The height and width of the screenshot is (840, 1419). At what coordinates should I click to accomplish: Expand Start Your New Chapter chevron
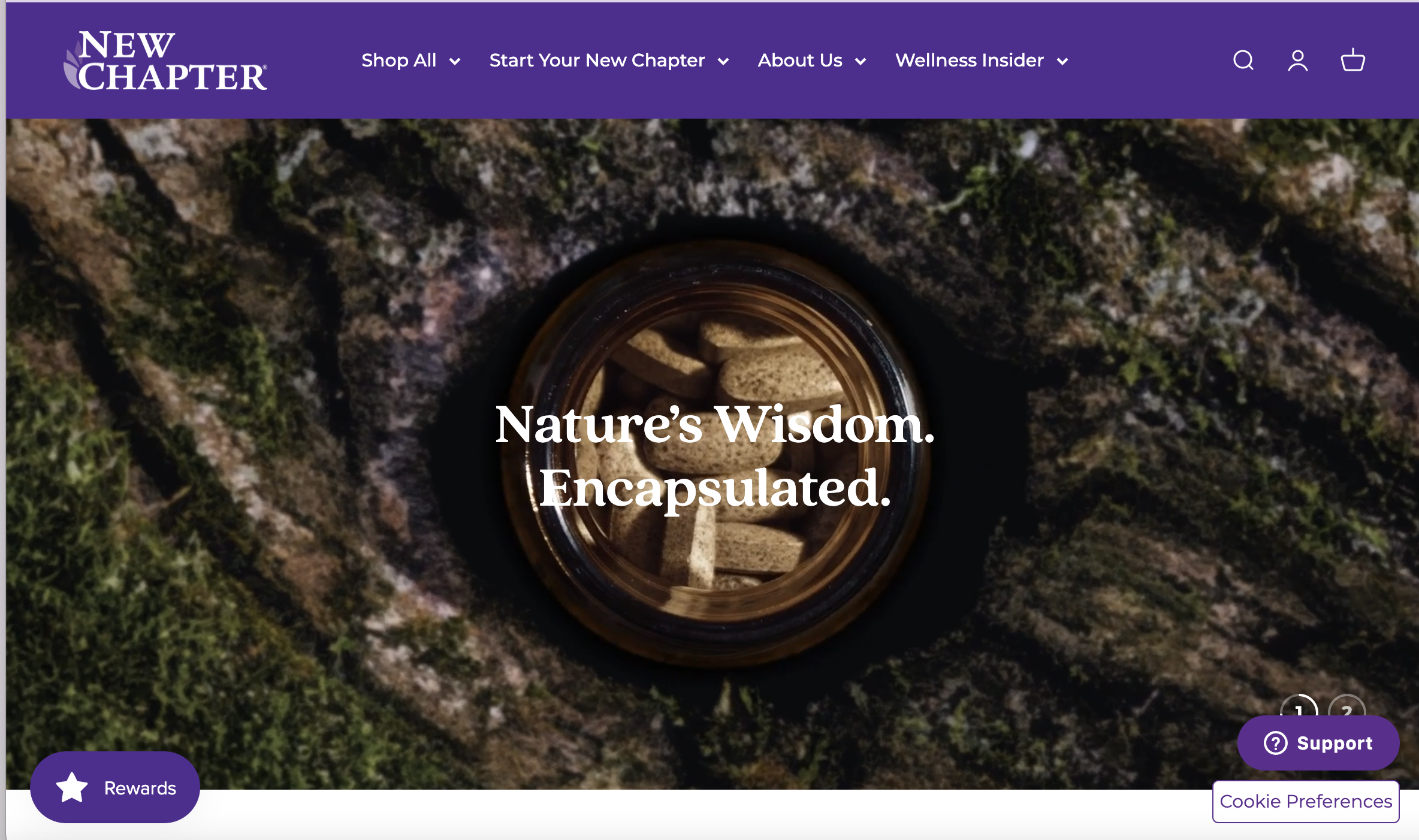point(723,61)
